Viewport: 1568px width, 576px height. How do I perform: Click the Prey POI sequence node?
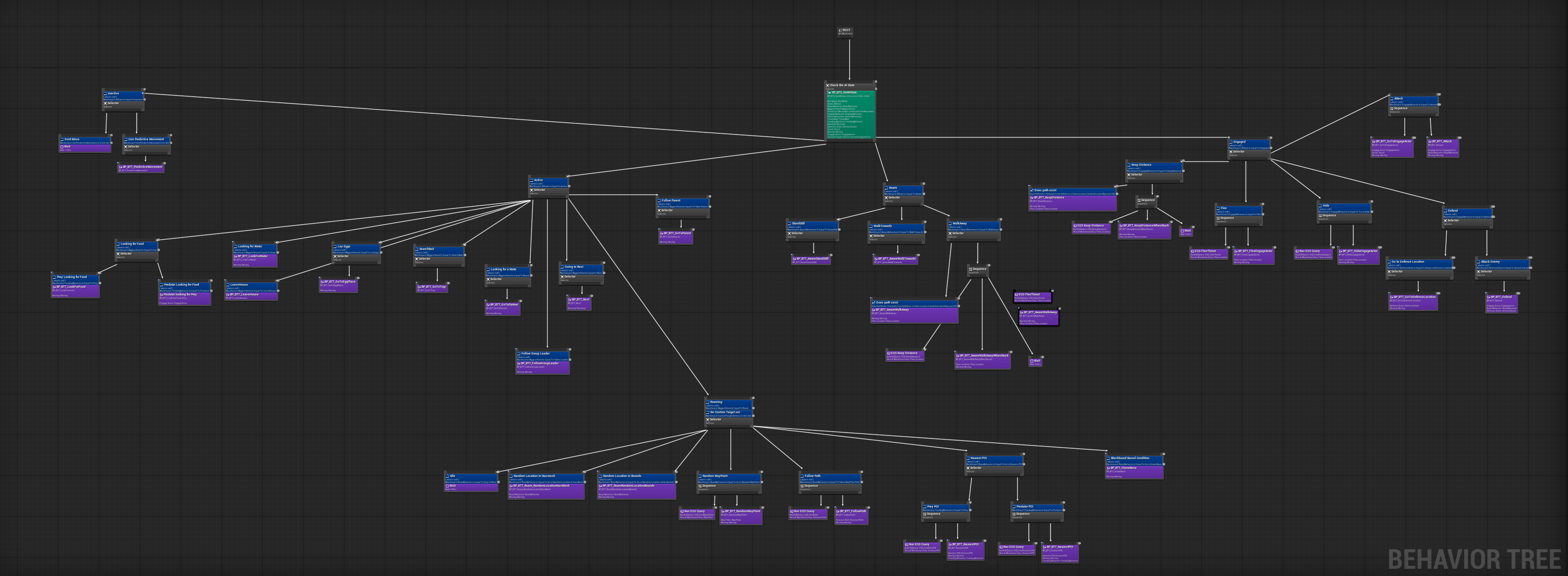point(946,512)
